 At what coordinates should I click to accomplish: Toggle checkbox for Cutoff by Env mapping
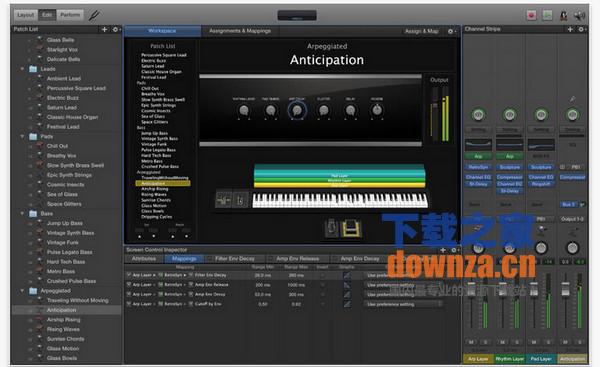(x=129, y=303)
